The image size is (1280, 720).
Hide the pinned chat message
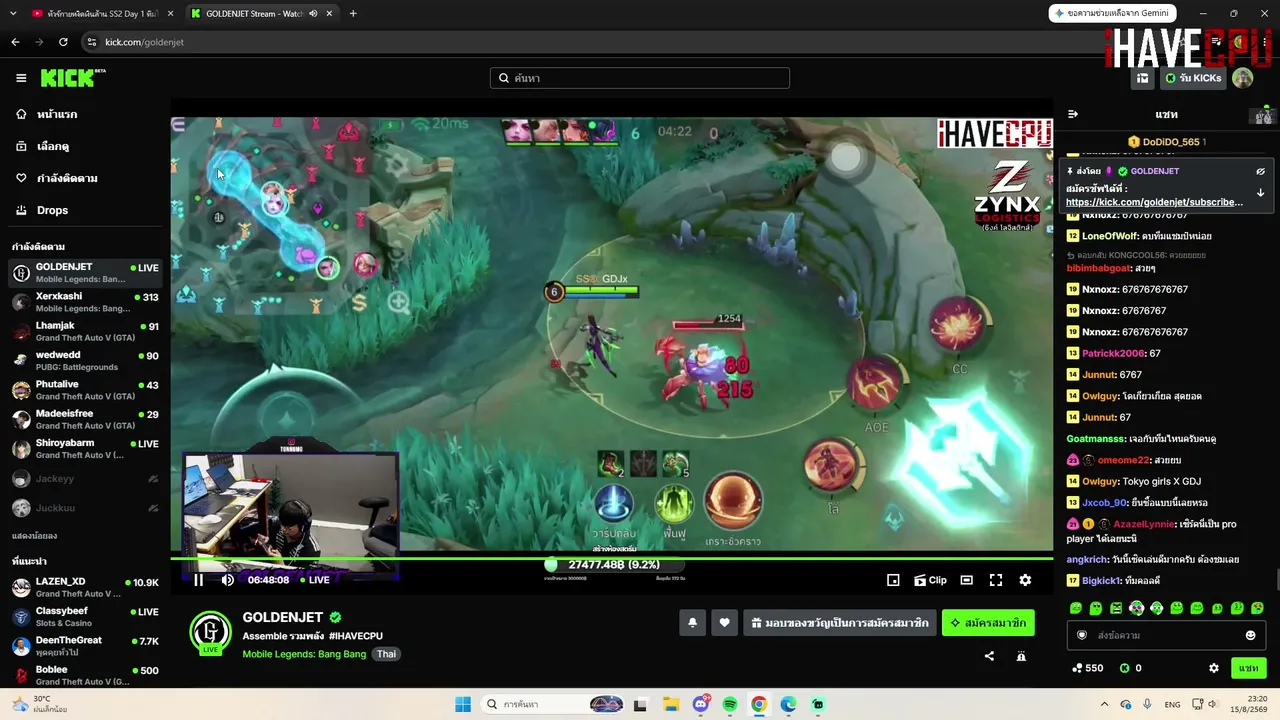(1260, 171)
